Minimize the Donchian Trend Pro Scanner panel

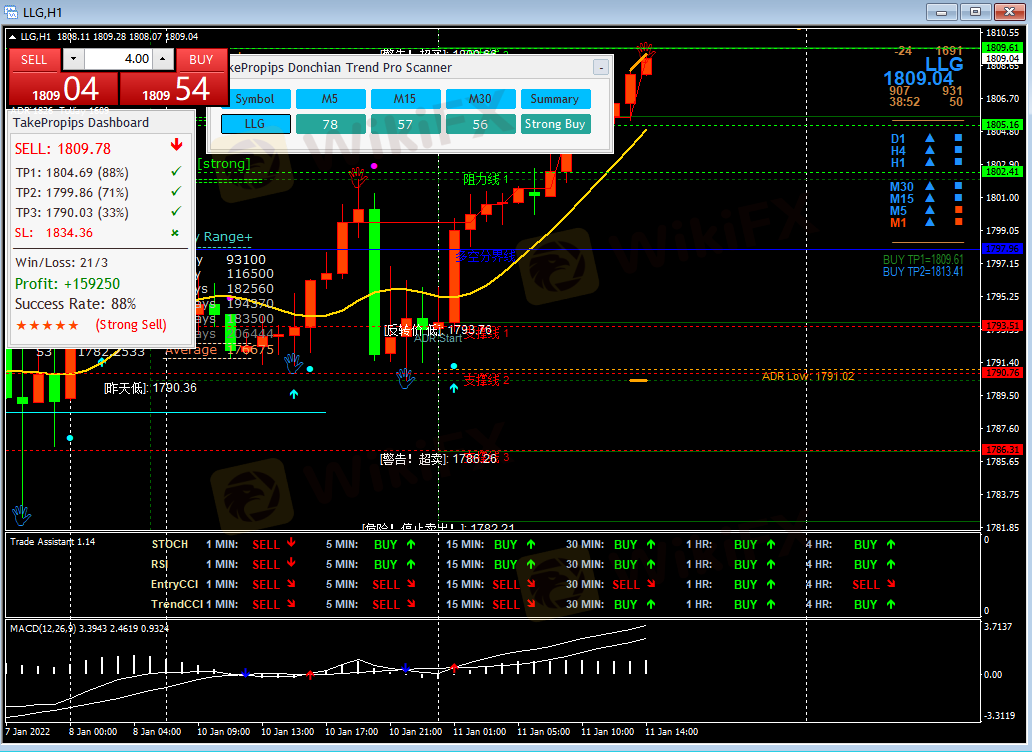click(x=600, y=68)
